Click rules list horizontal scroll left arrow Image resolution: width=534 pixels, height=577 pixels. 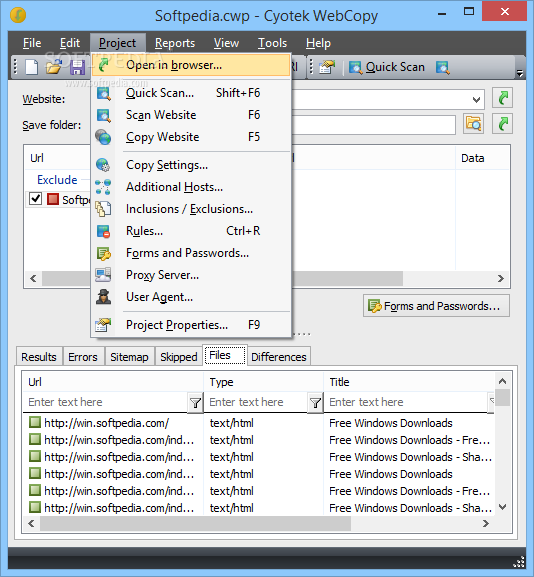[x=33, y=279]
